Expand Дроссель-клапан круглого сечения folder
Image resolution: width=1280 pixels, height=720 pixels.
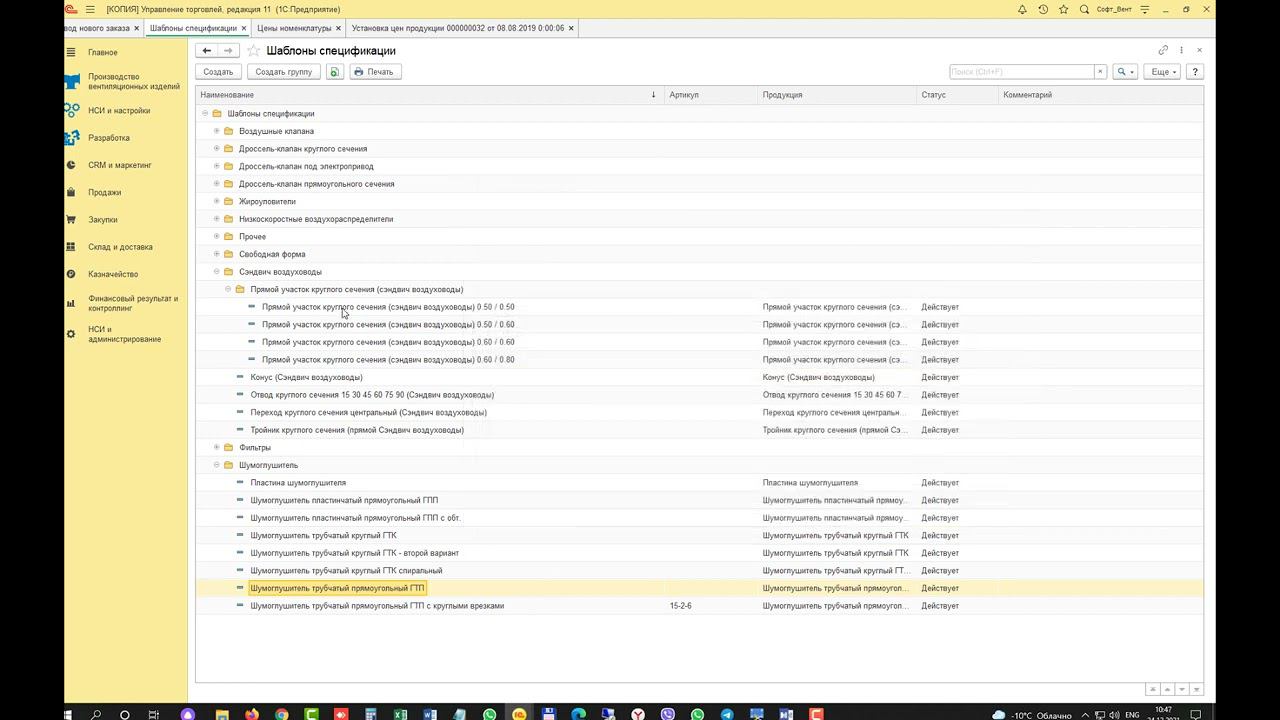tap(216, 149)
